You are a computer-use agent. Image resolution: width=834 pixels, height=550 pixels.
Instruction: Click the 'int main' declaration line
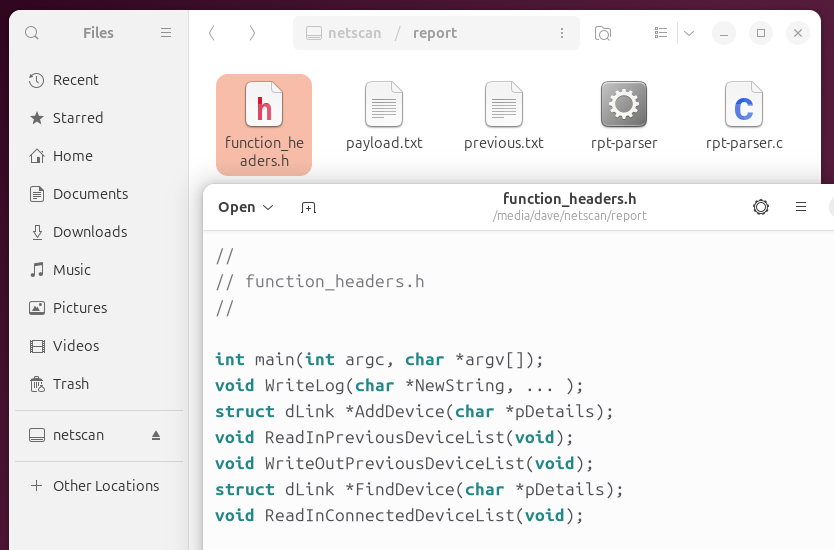coord(379,360)
